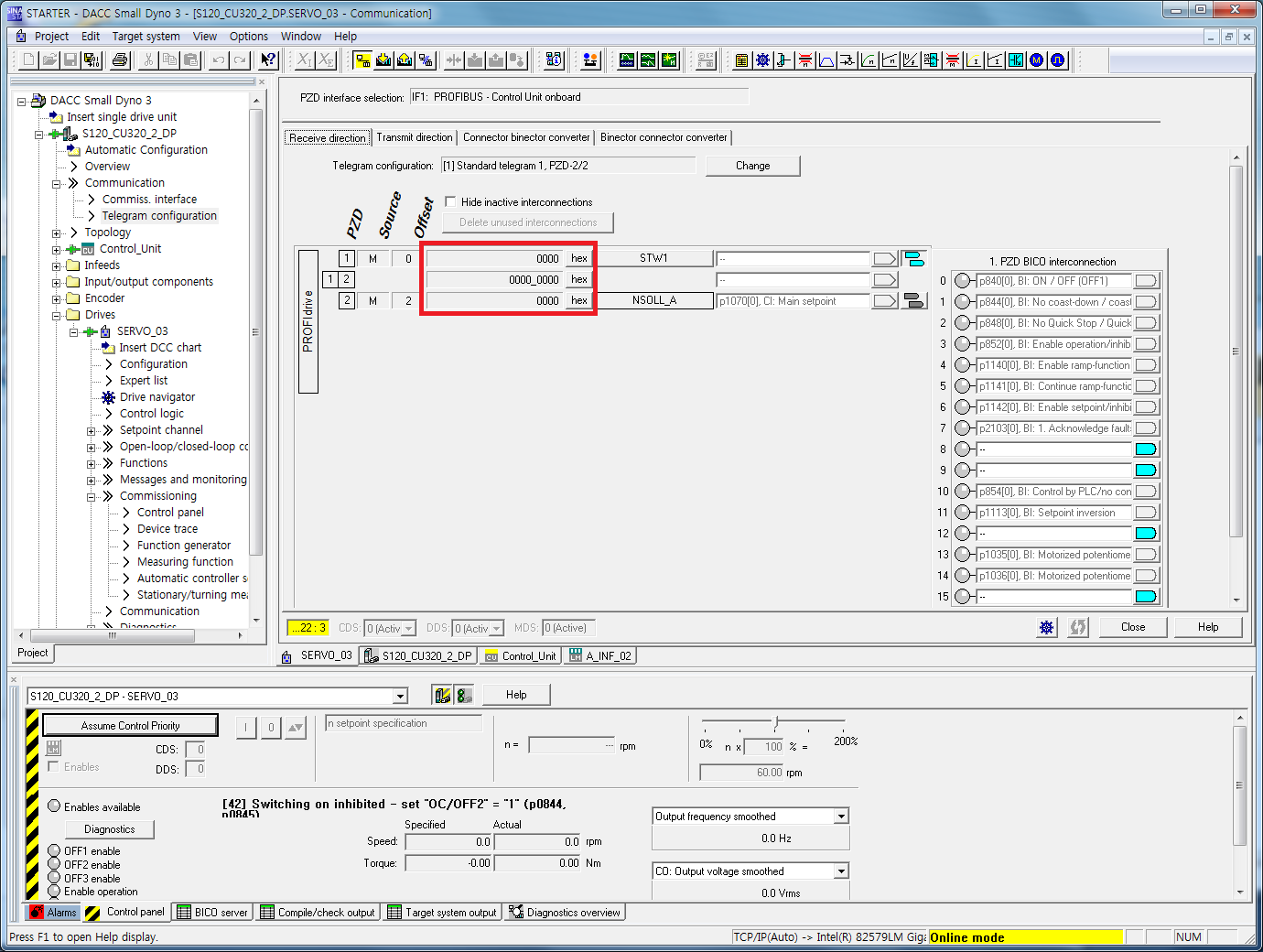Screen dimensions: 1263x952
Task: Click the Change telegram configuration button
Action: [753, 166]
